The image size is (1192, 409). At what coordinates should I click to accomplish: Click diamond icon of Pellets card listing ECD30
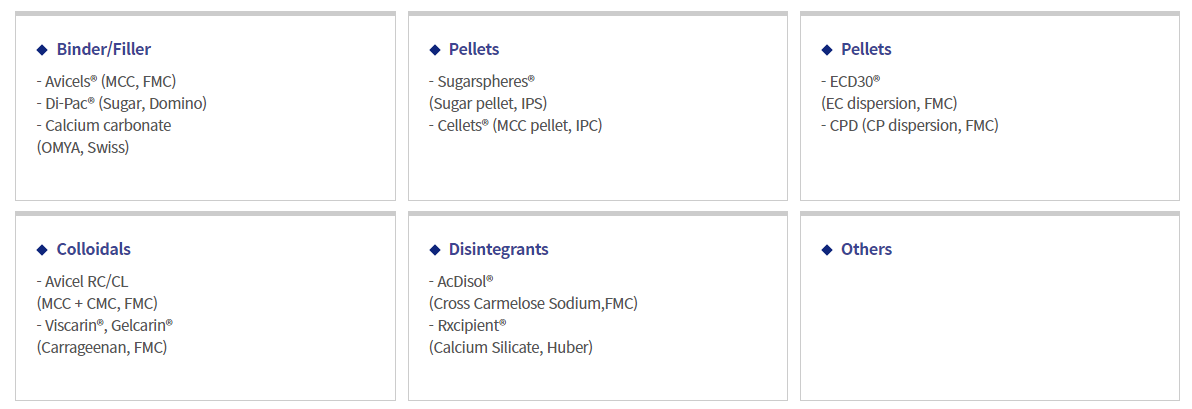tap(827, 50)
